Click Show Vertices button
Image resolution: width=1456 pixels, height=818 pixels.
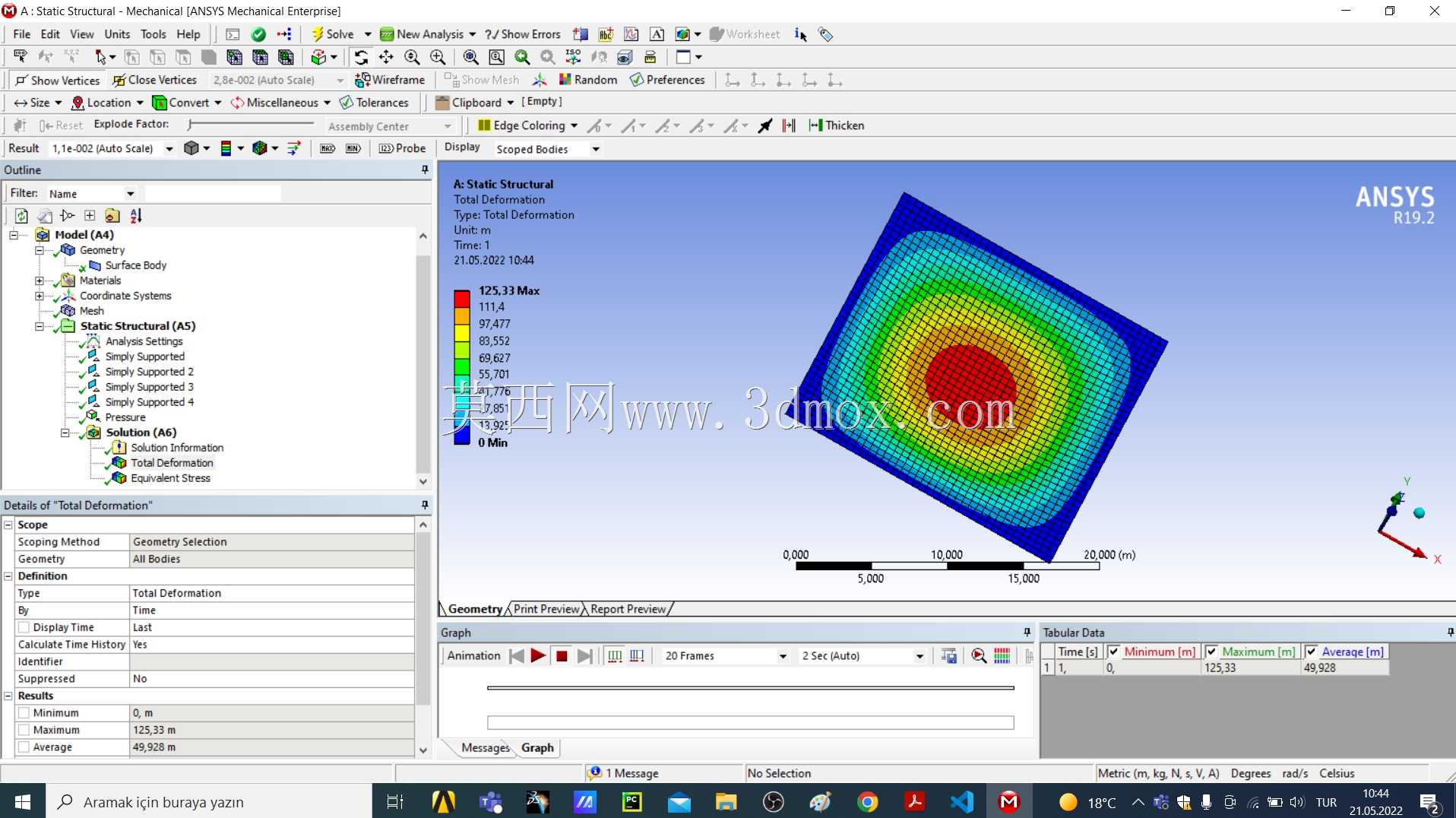point(57,80)
